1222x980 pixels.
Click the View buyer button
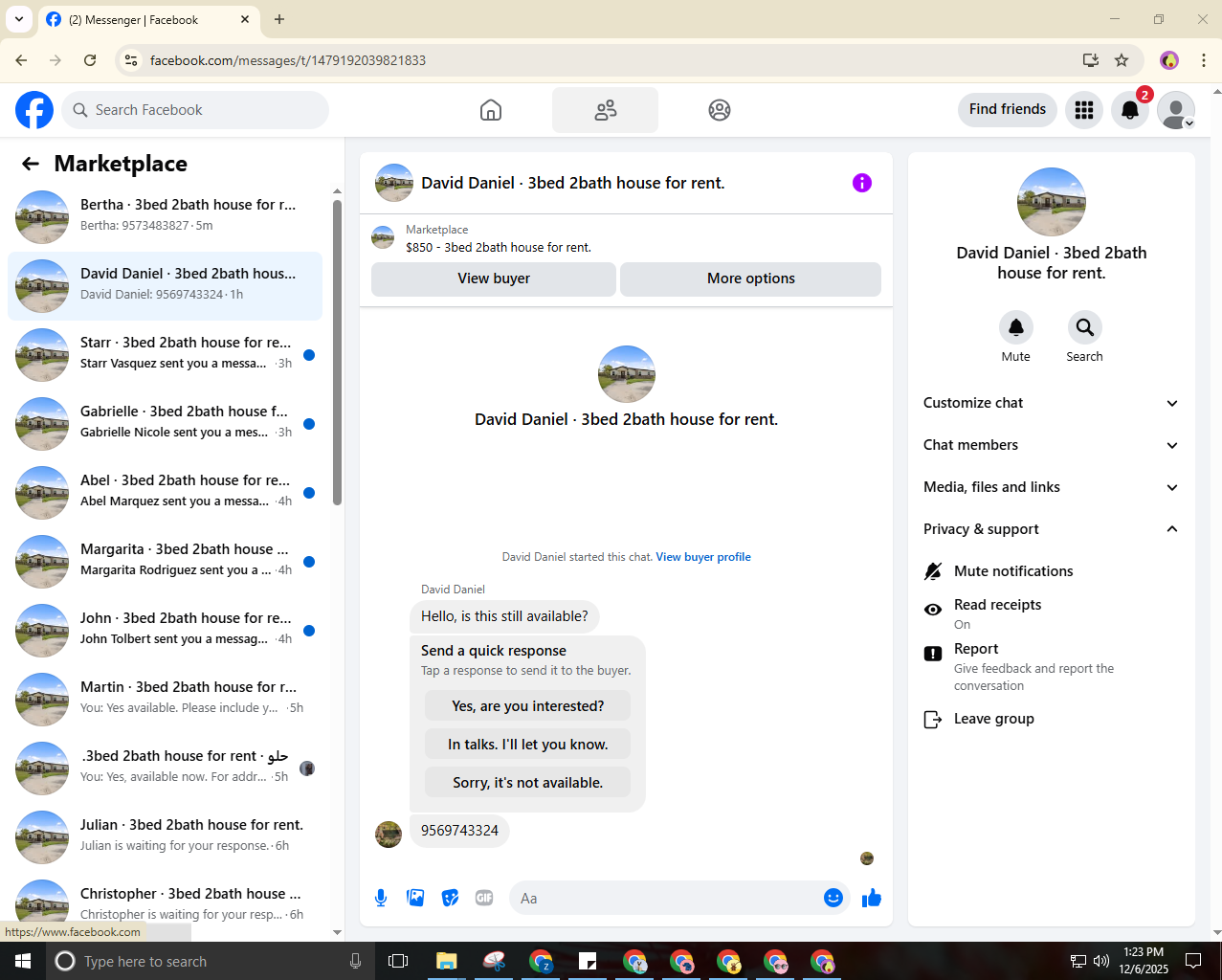point(494,278)
